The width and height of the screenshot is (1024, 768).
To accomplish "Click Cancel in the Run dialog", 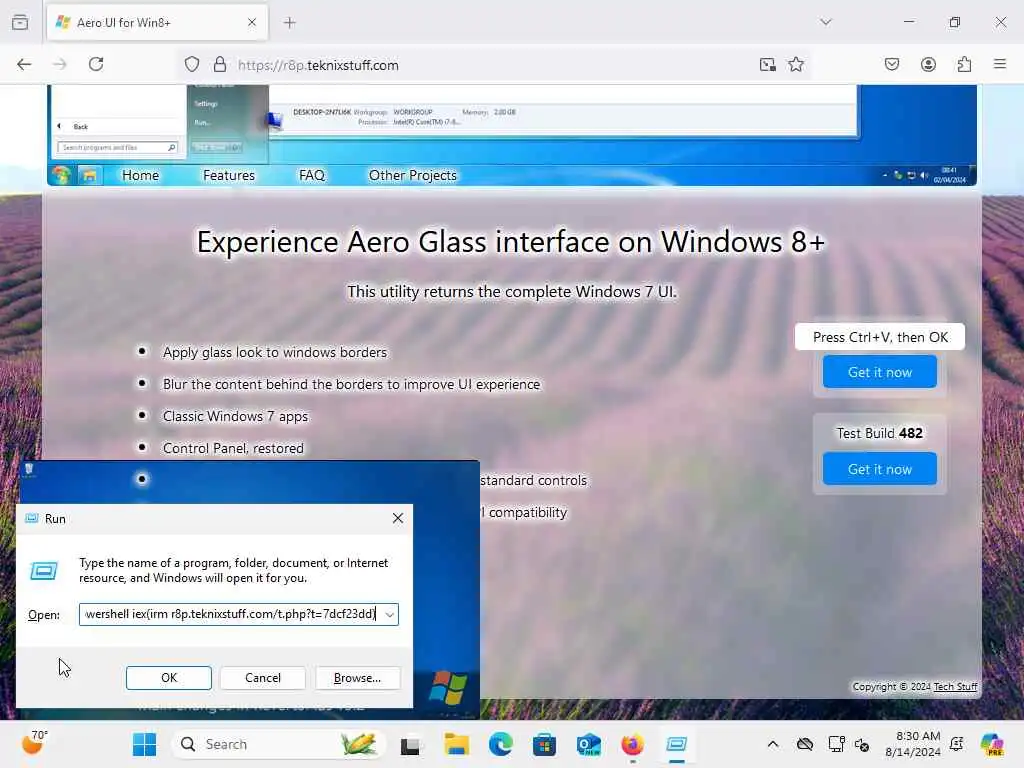I will tap(263, 678).
